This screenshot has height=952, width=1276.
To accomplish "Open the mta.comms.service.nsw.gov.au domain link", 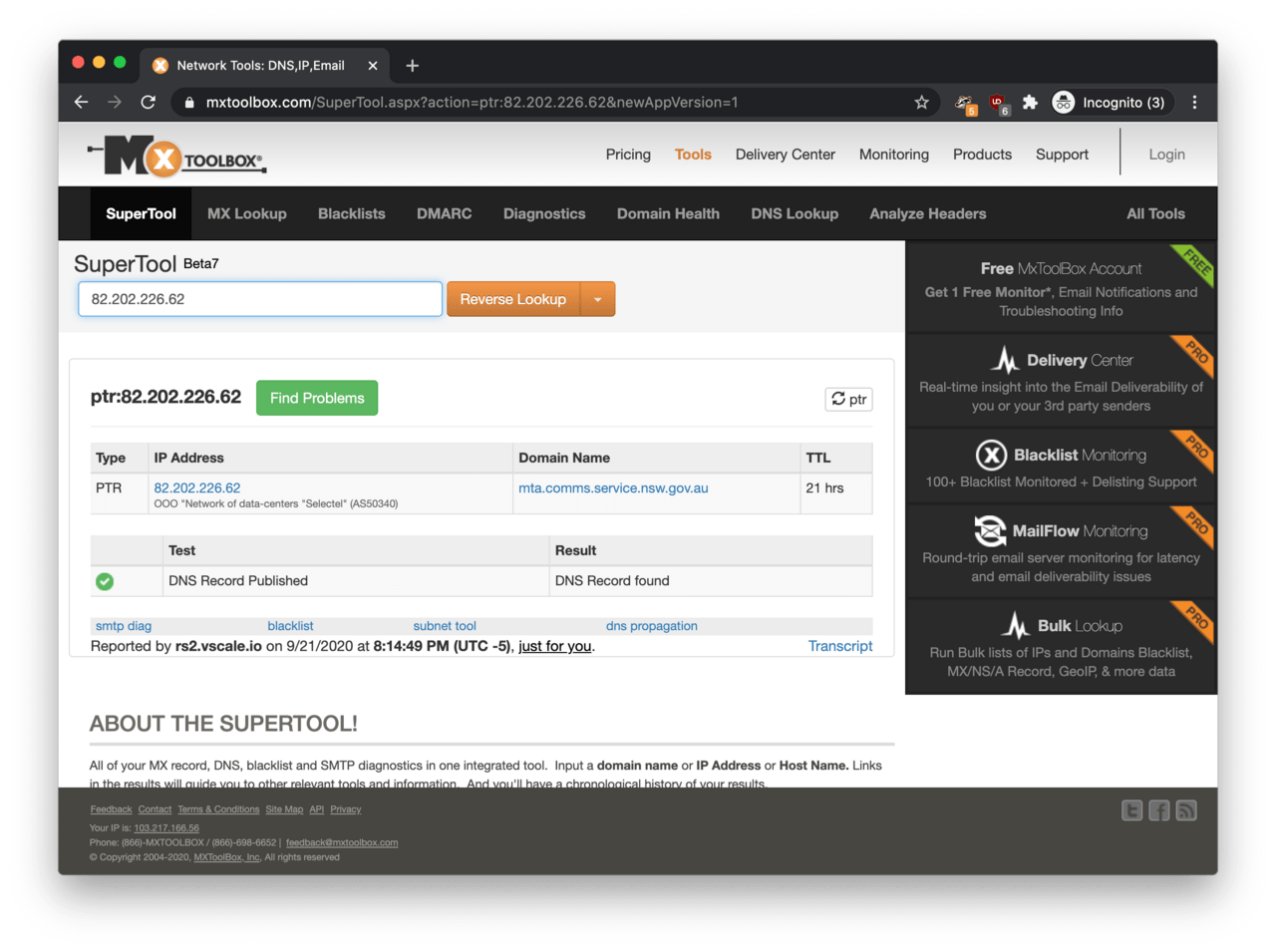I will pyautogui.click(x=613, y=488).
